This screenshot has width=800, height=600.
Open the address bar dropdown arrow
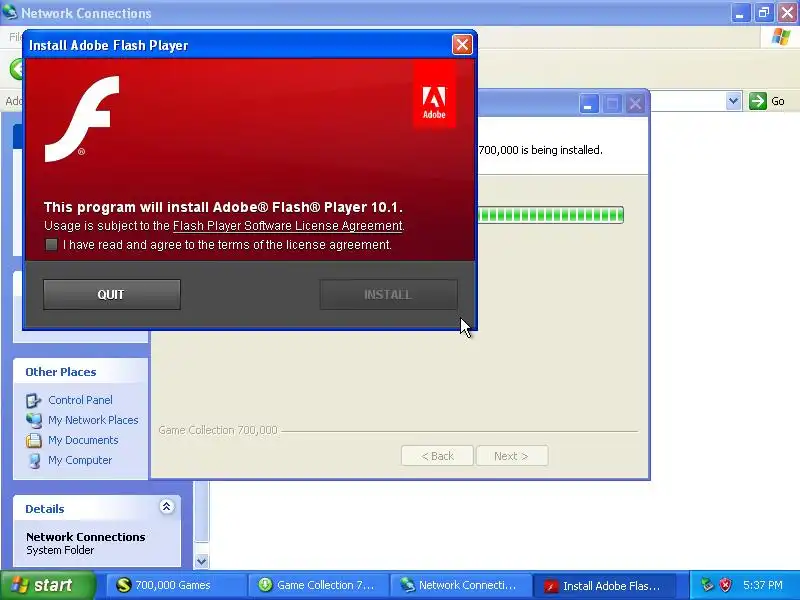733,101
